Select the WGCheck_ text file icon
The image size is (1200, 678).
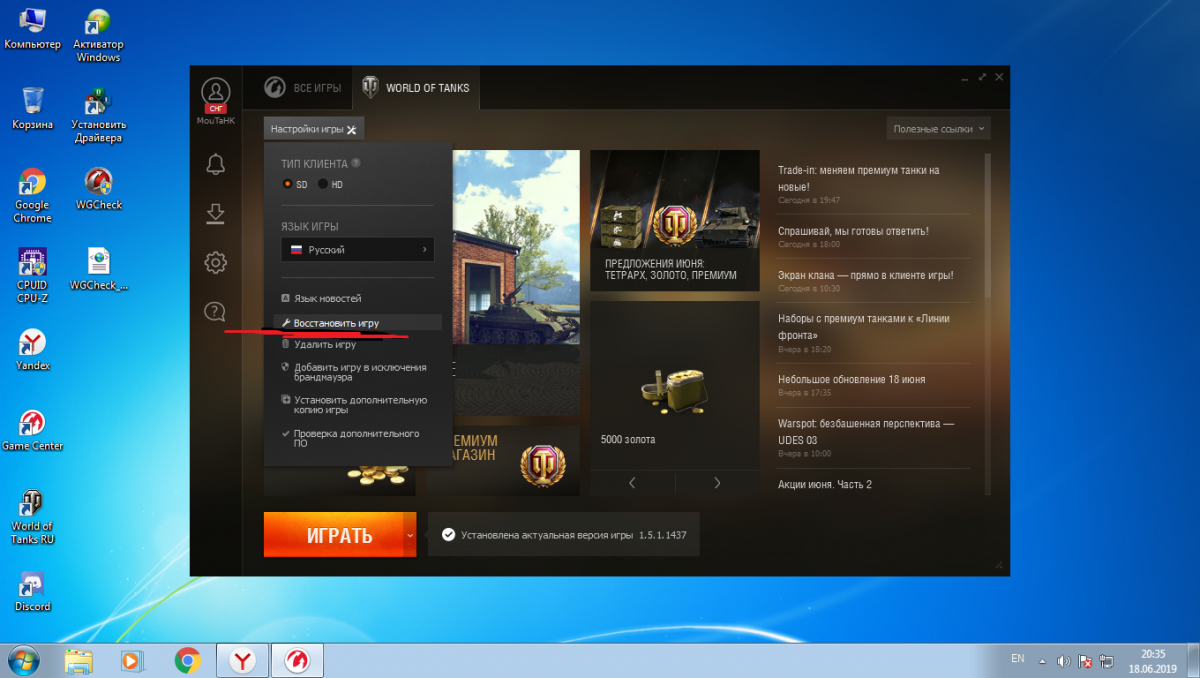pyautogui.click(x=98, y=268)
